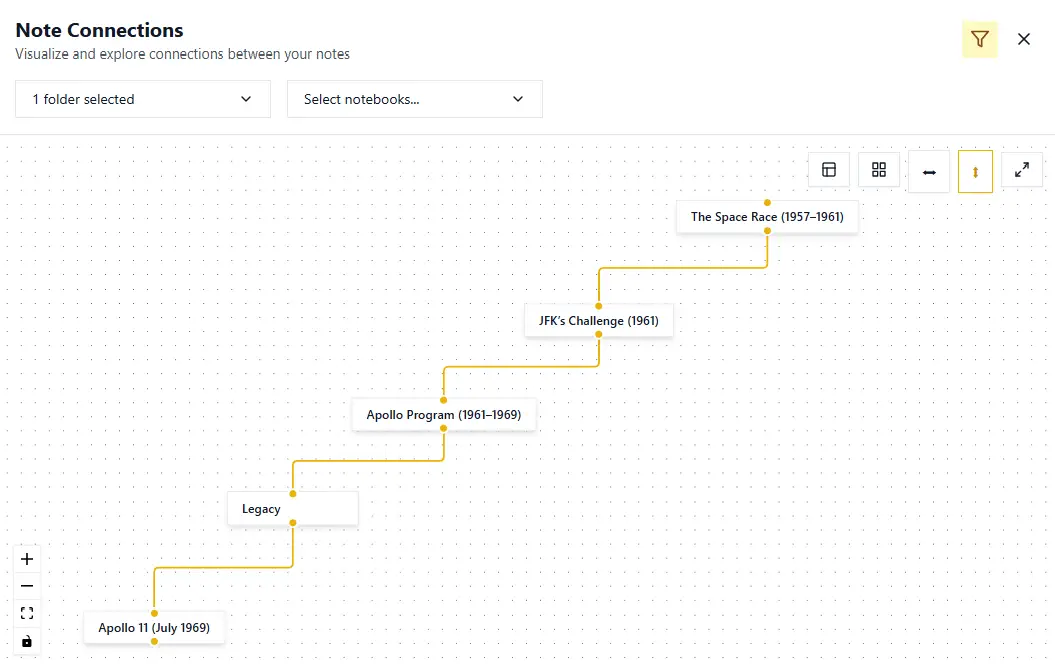Click the 'Apollo Program (1961–1969)' node
The height and width of the screenshot is (664, 1055).
click(443, 414)
